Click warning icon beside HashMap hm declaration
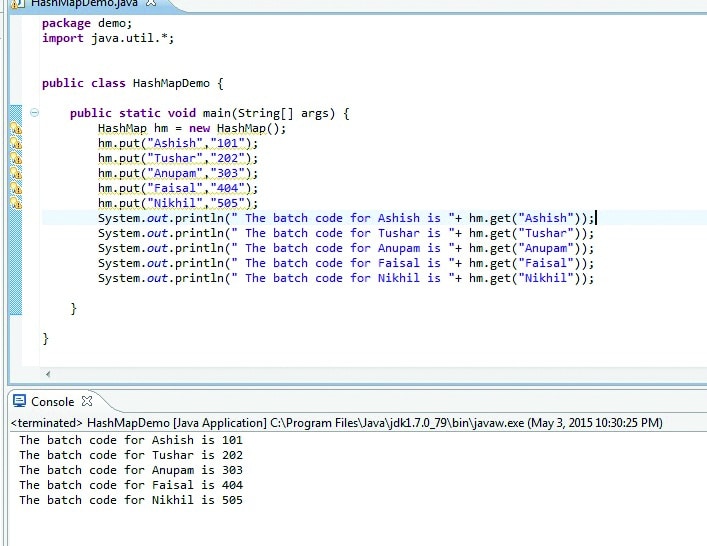 [x=16, y=129]
